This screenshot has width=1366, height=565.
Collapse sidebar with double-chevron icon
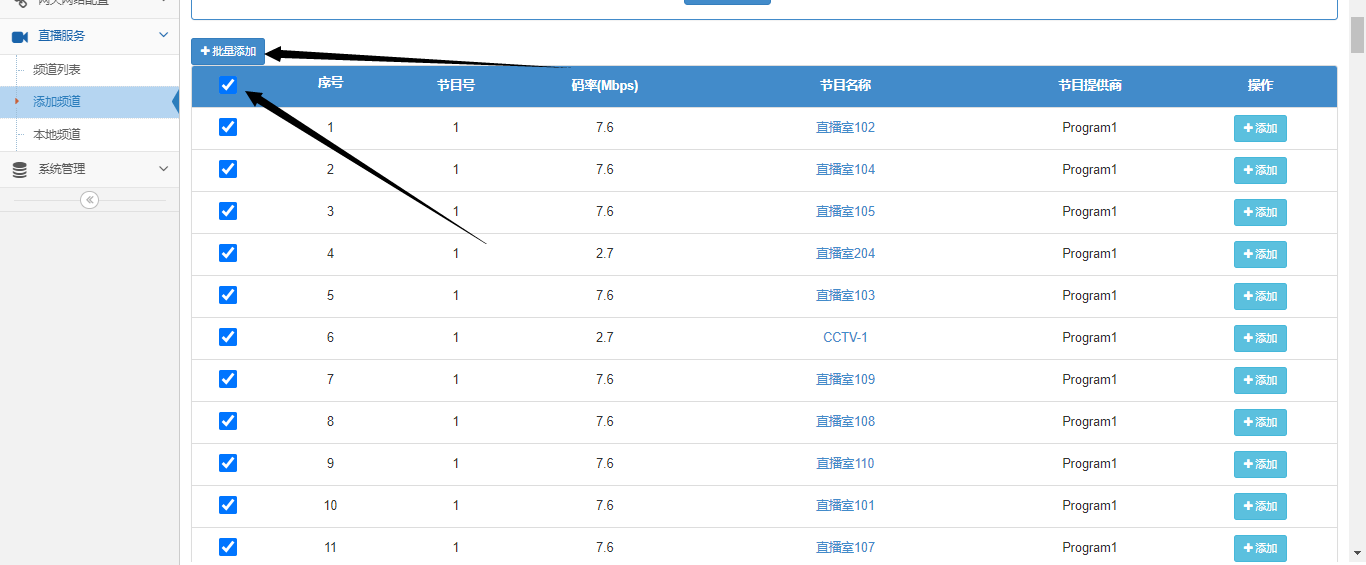pos(90,200)
